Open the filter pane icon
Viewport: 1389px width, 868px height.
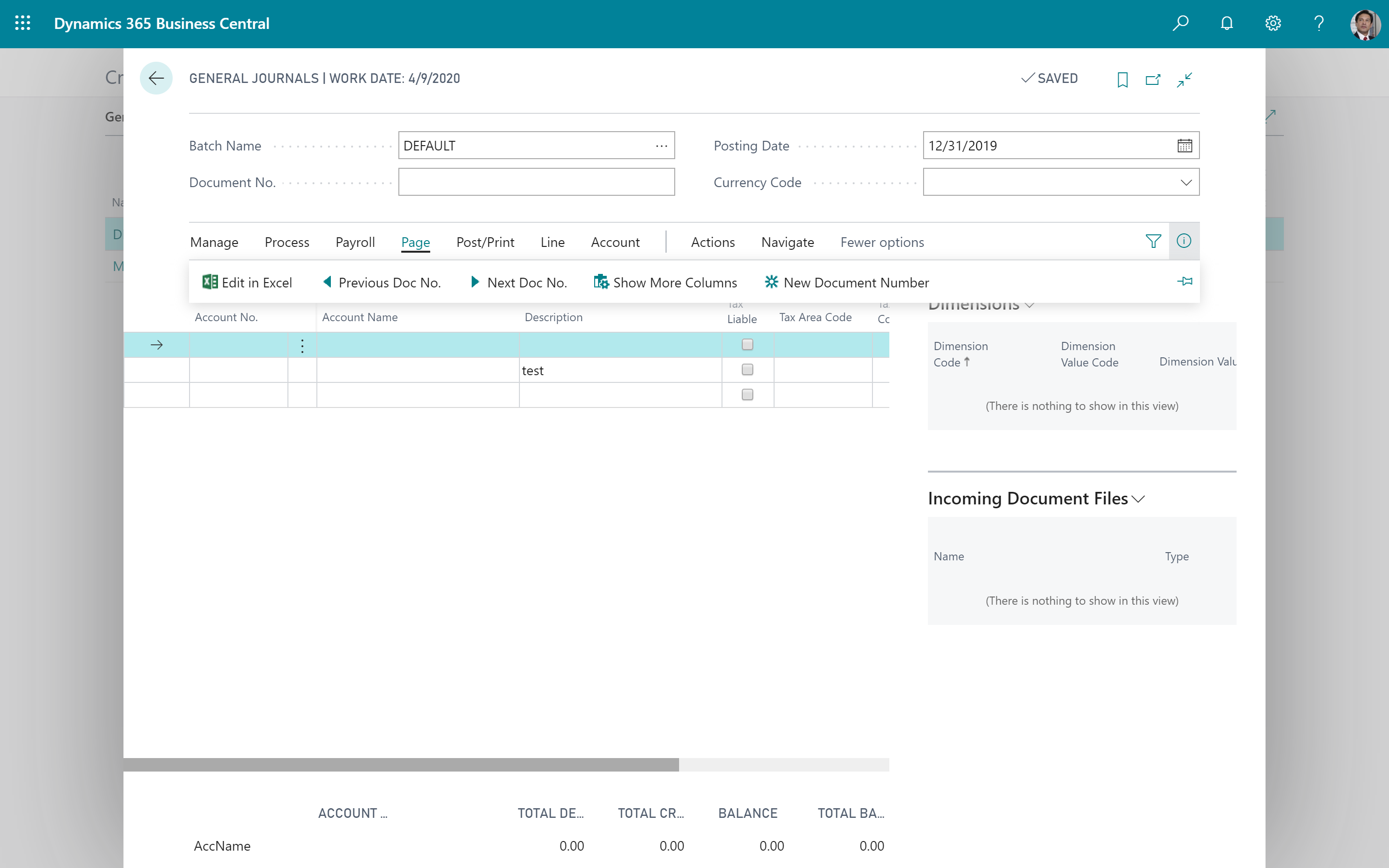1153,241
